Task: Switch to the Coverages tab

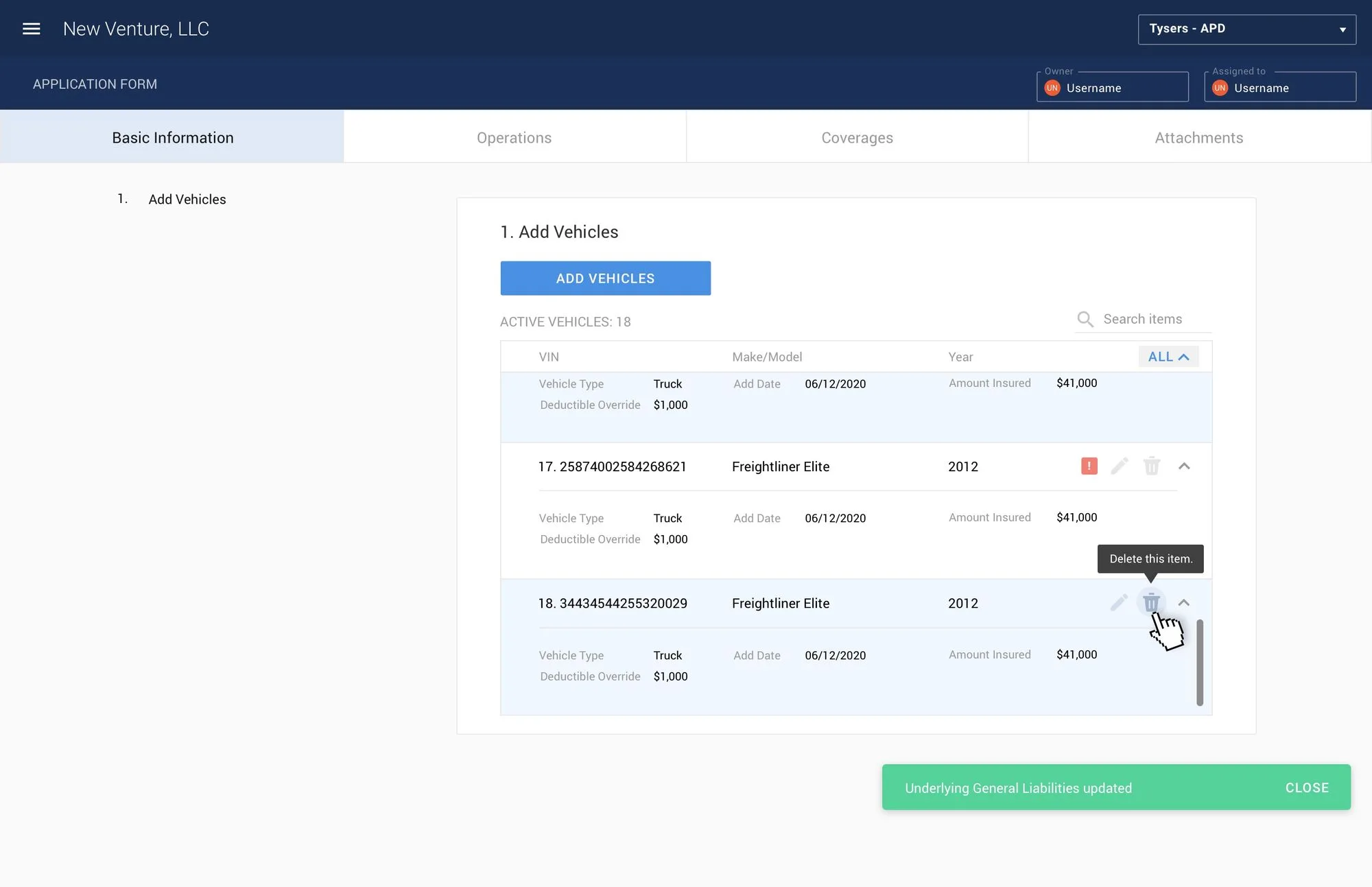Action: 858,137
